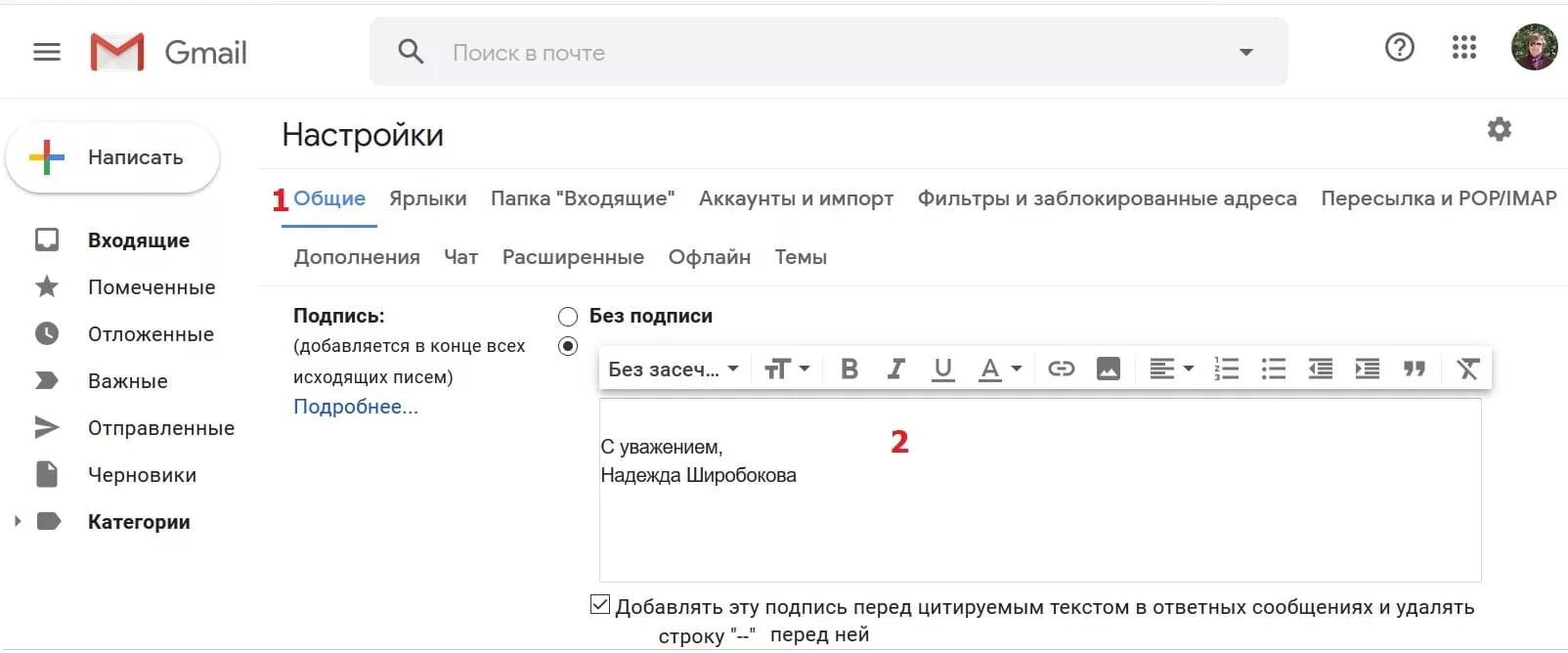Viewport: 1568px width, 653px height.
Task: Select the custom signature radio button
Action: pos(568,346)
